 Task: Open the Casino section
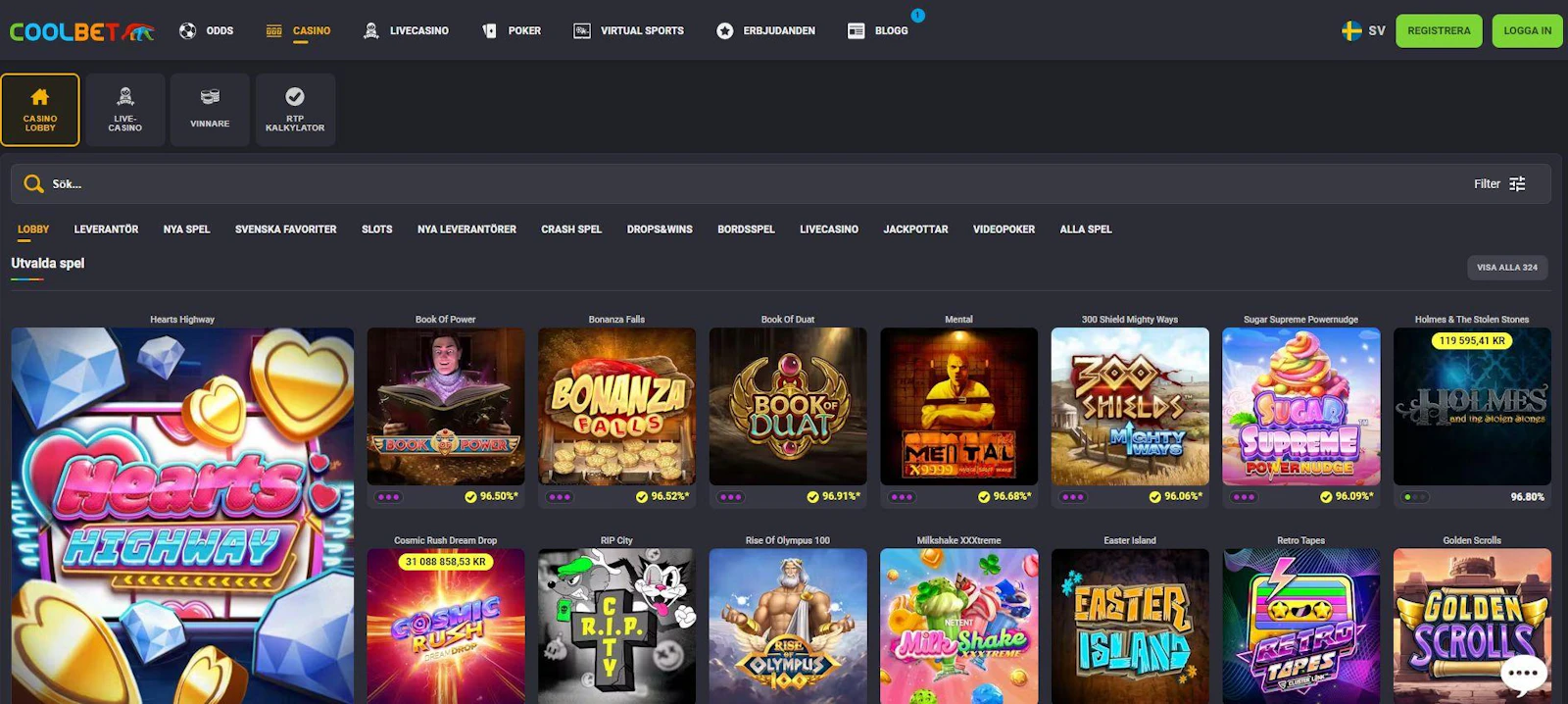click(298, 30)
